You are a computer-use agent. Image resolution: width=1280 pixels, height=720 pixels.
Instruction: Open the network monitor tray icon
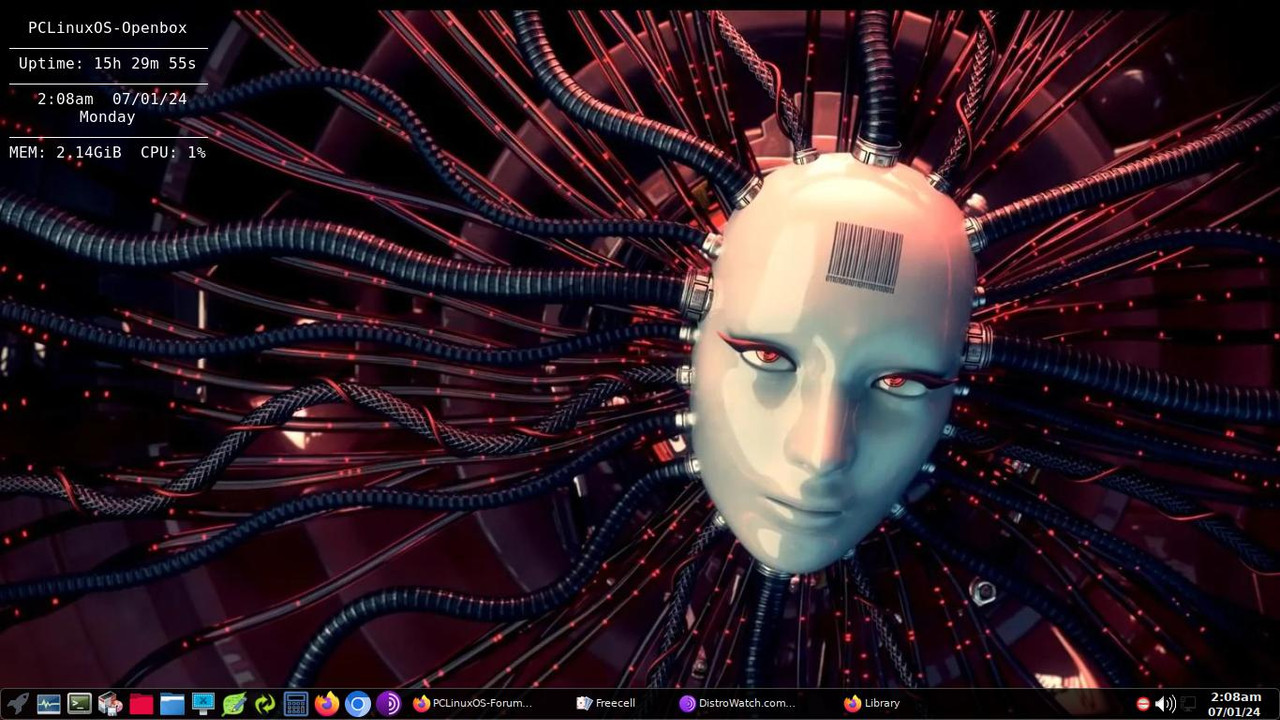[1189, 704]
